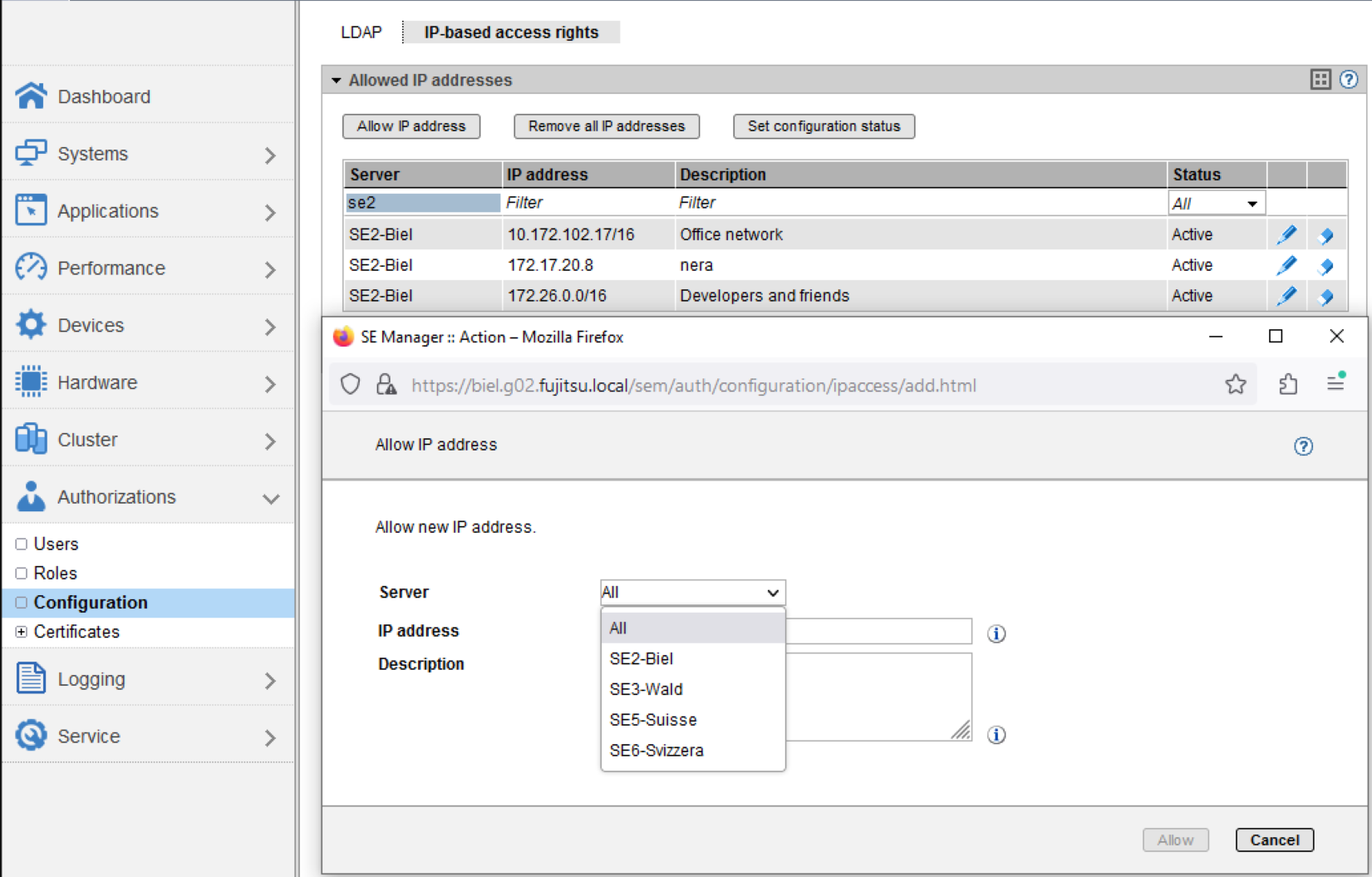1372x877 pixels.
Task: Switch to the LDAP tab
Action: pos(361,32)
